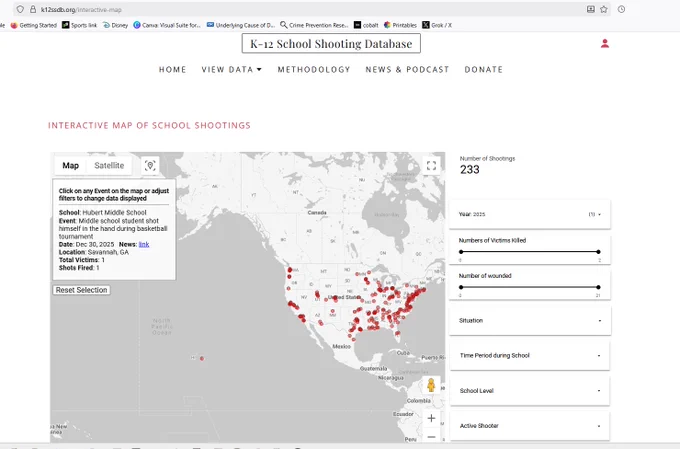The height and width of the screenshot is (449, 680).
Task: Switch map to Map view
Action: pyautogui.click(x=70, y=165)
